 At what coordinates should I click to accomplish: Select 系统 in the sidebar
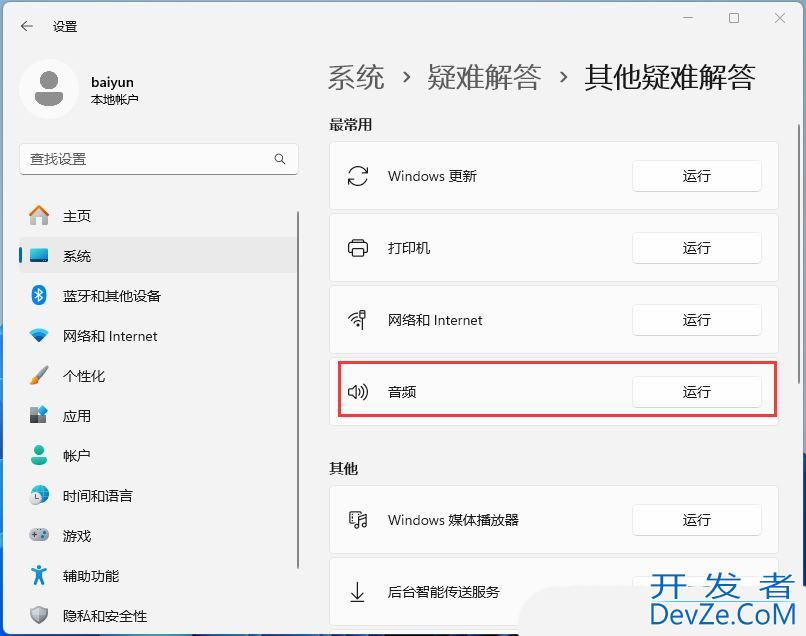(x=158, y=256)
